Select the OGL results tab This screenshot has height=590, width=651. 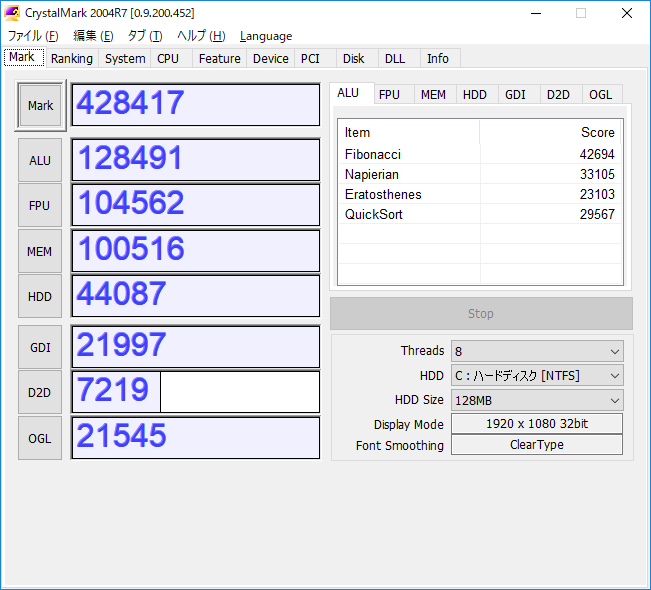coord(602,95)
